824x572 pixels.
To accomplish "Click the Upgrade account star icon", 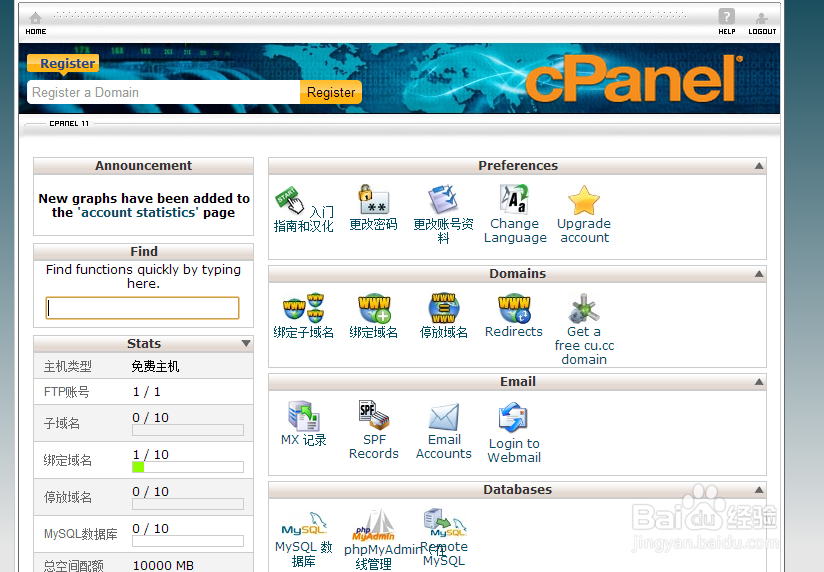I will [x=584, y=200].
